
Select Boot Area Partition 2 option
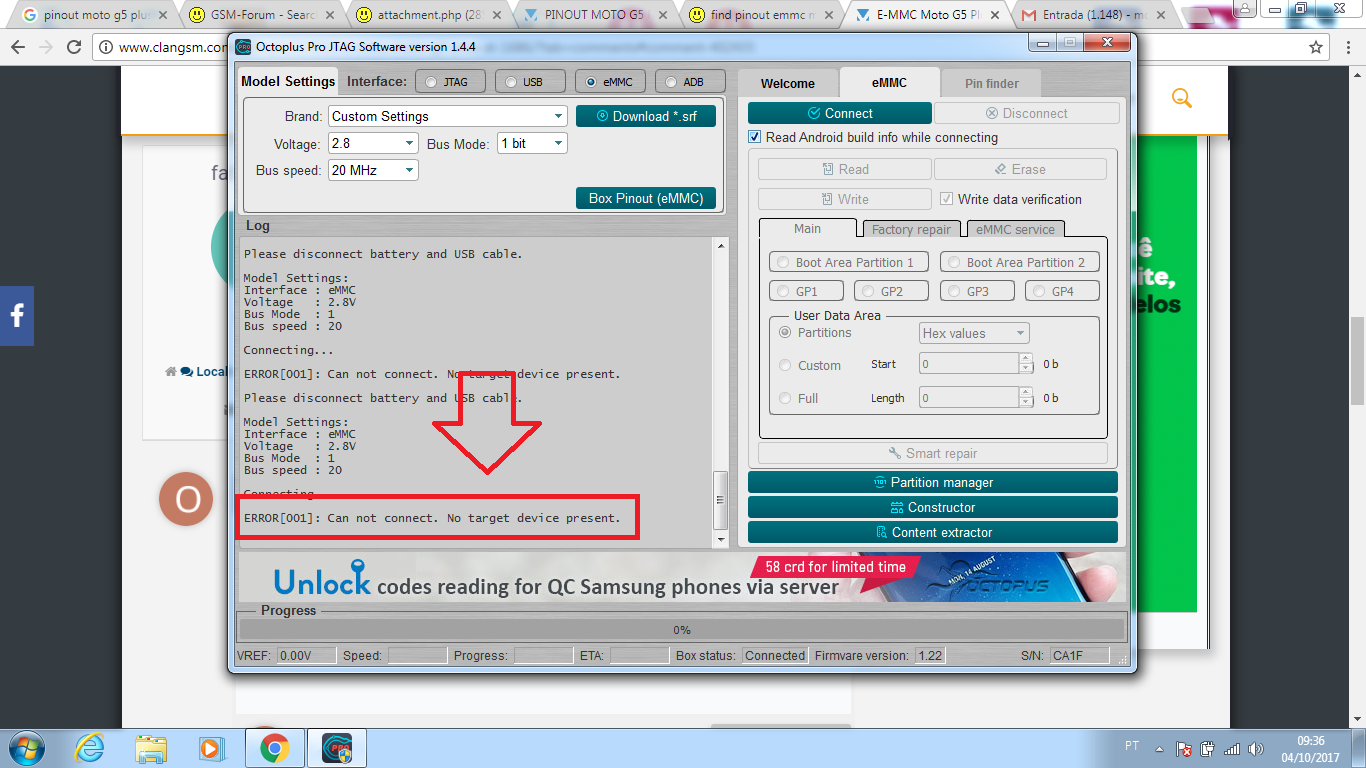point(1019,262)
